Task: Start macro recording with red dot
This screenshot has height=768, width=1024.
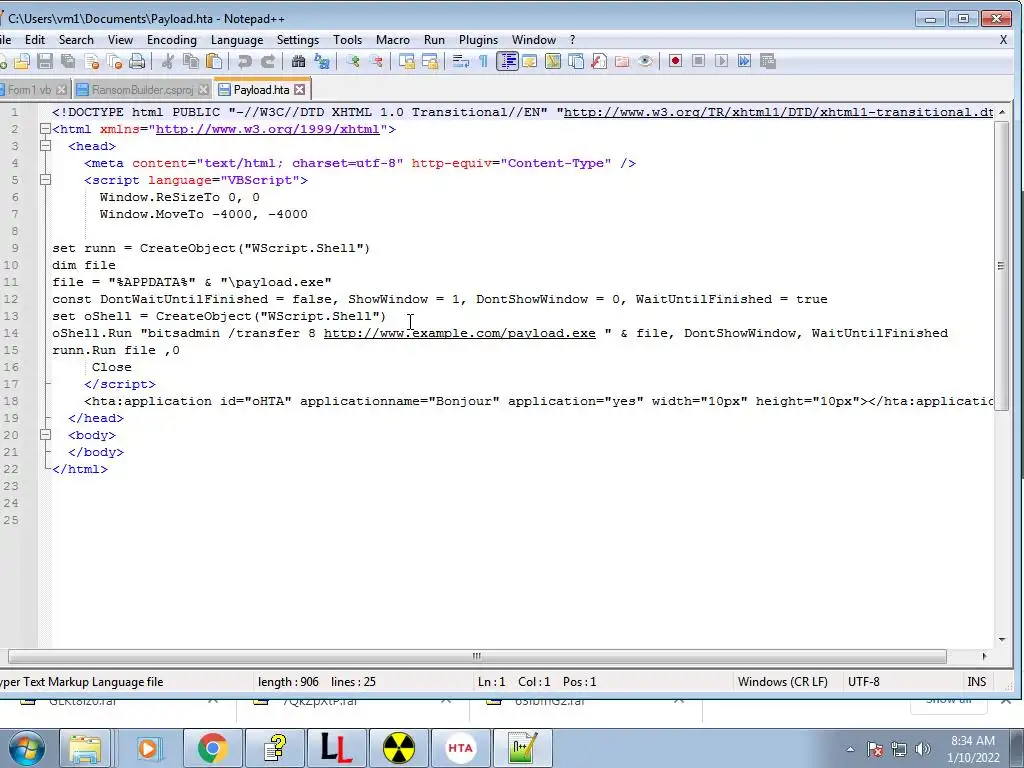Action: click(x=675, y=61)
